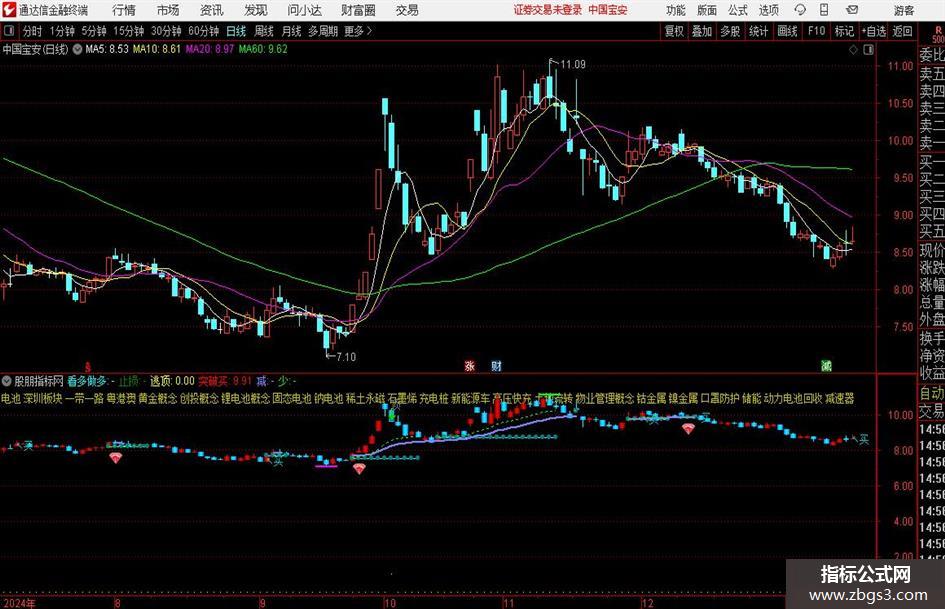Open the 画线 drawing tools

point(787,31)
